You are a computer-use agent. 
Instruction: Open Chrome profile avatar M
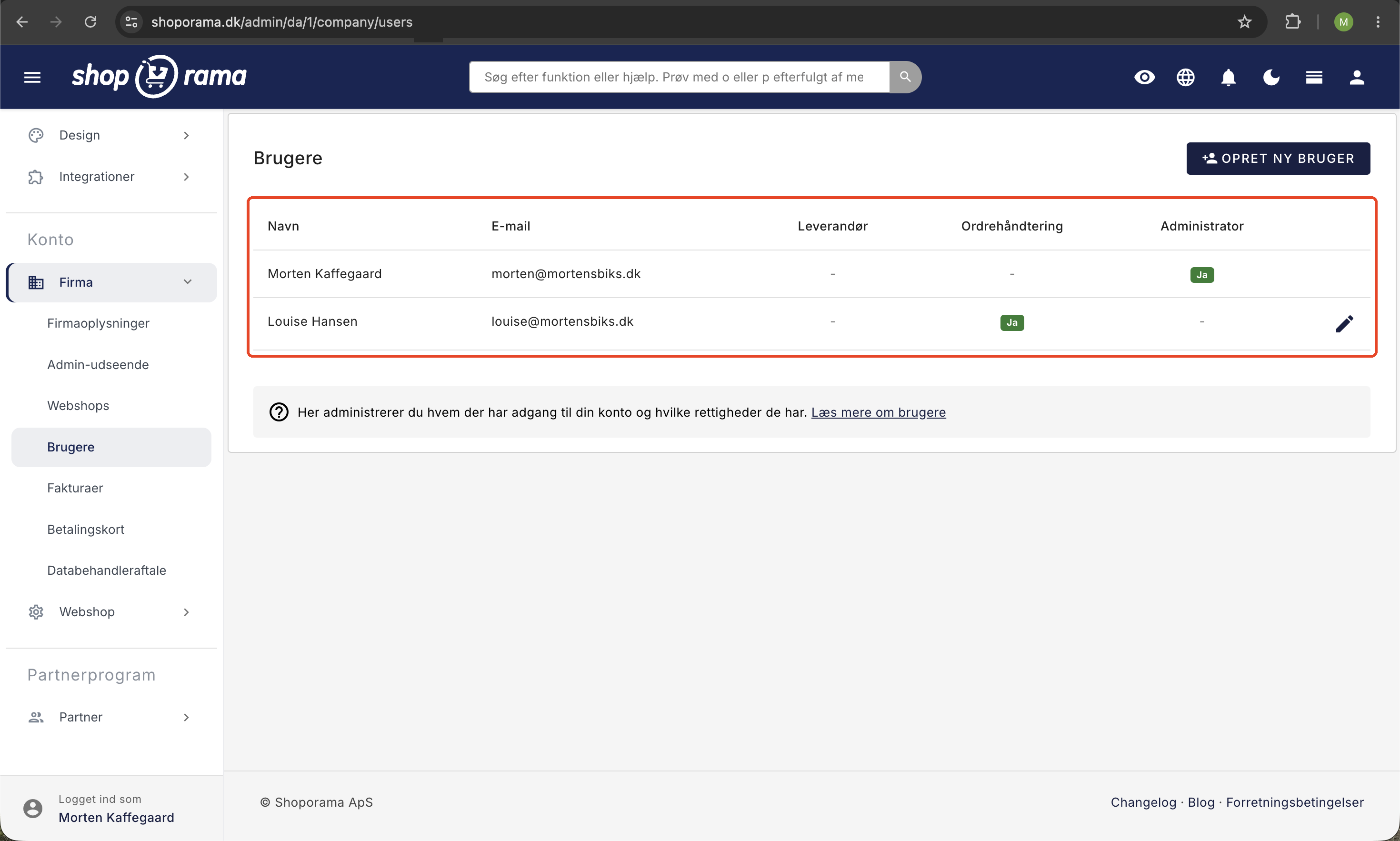1343,21
